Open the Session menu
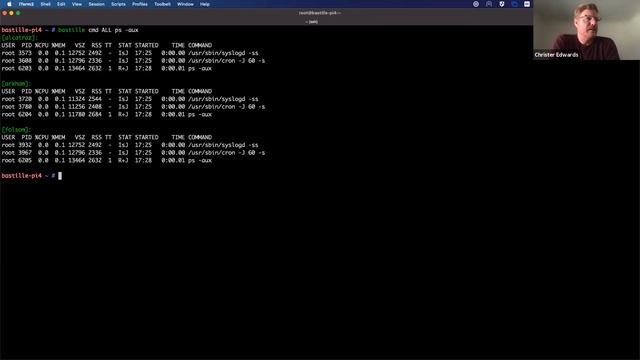The height and width of the screenshot is (360, 640). click(96, 4)
